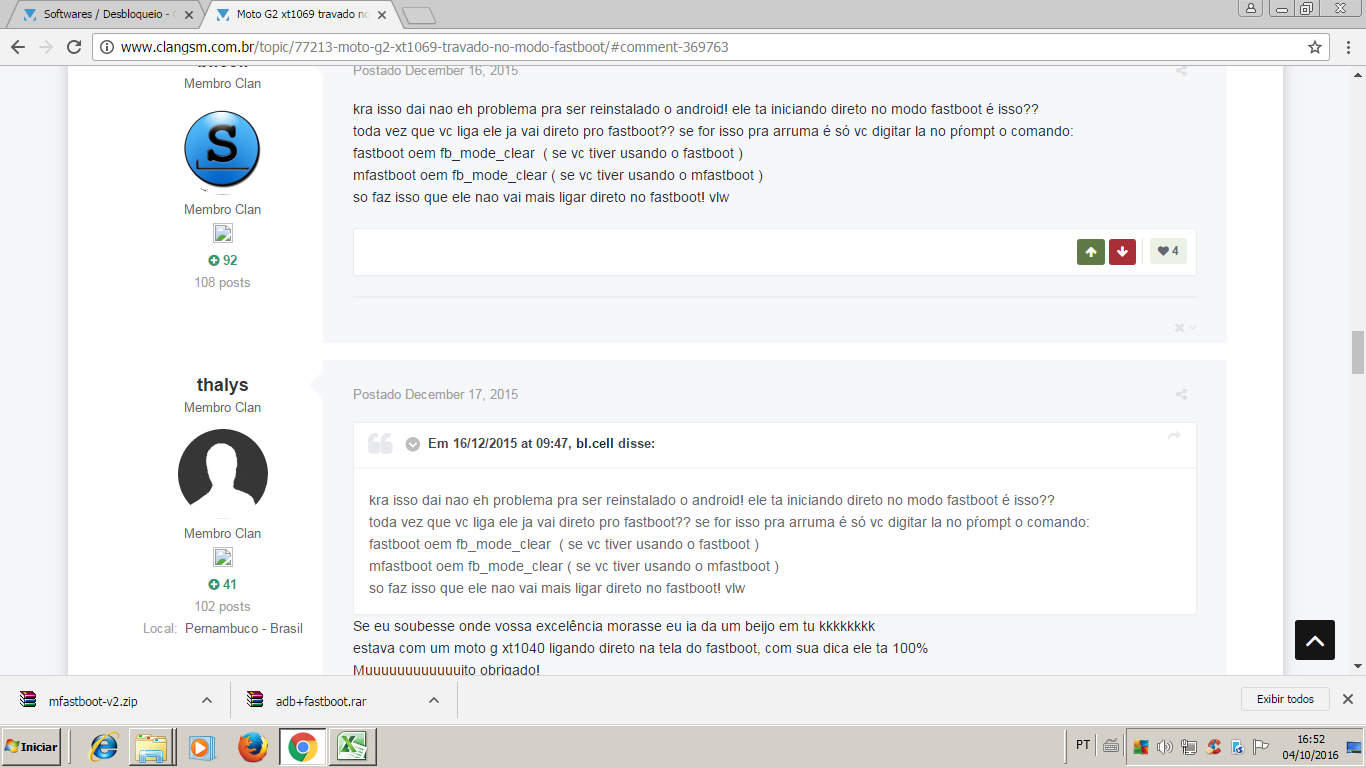The image size is (1366, 768).
Task: Open the Iniciar start menu
Action: coord(32,746)
